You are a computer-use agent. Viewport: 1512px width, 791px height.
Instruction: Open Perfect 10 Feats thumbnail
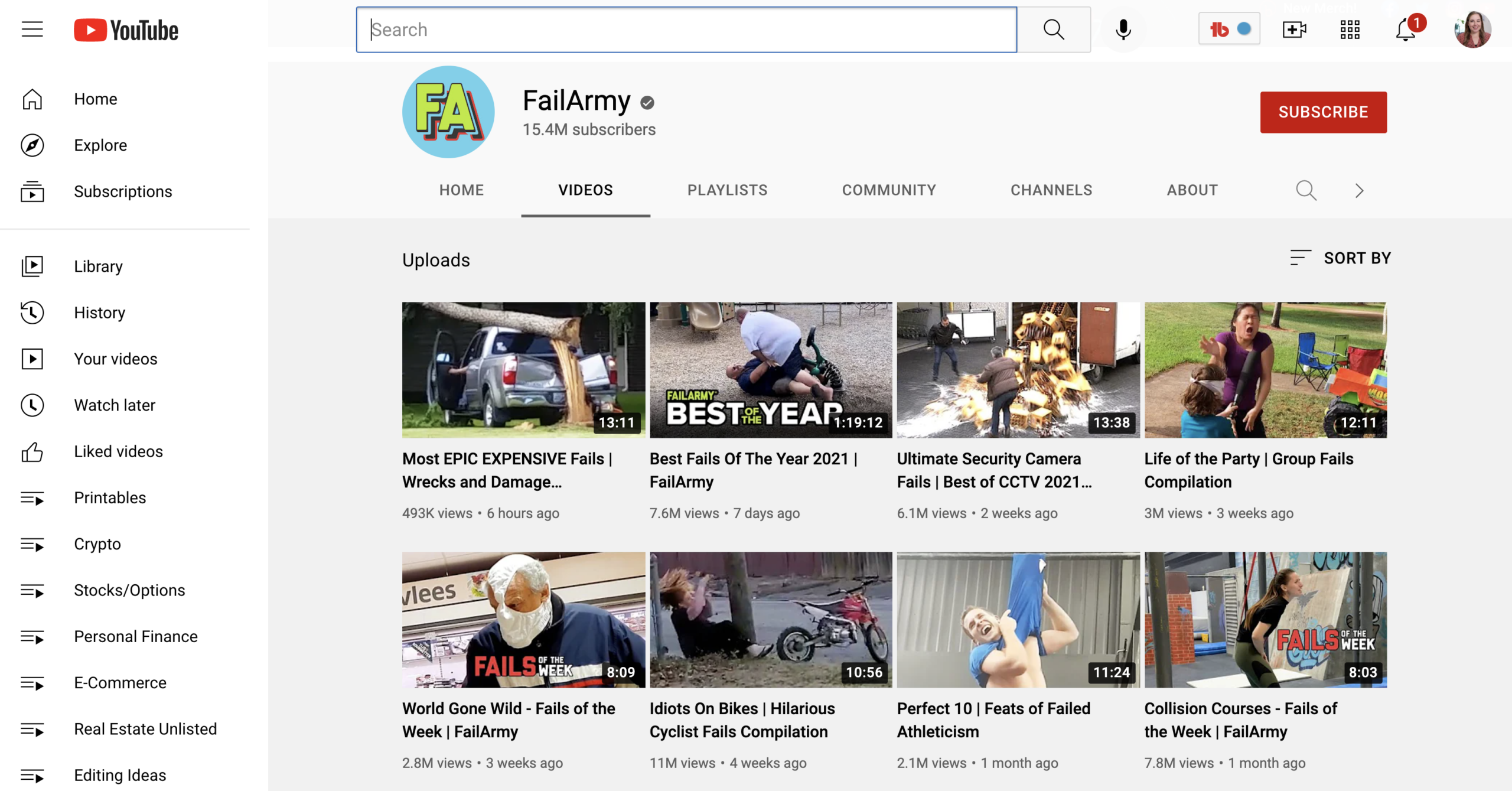pos(1018,620)
